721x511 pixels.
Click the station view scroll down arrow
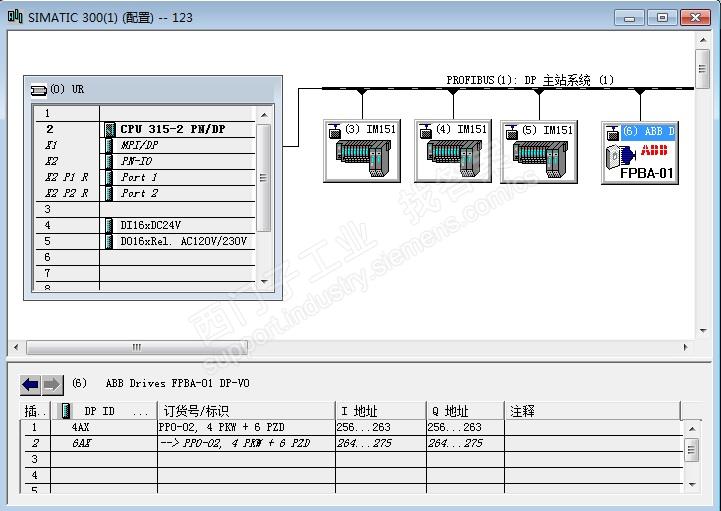(703, 331)
